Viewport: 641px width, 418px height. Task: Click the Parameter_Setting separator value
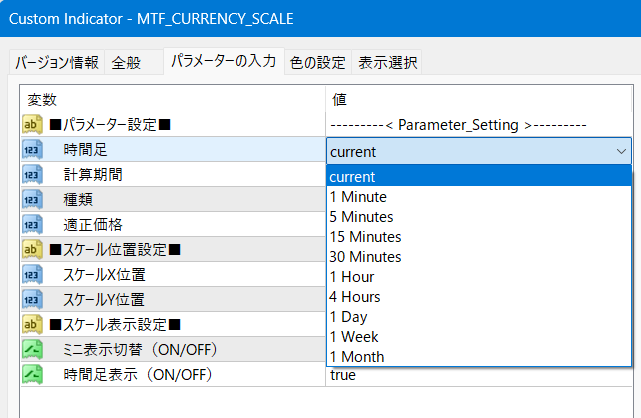pyautogui.click(x=458, y=125)
